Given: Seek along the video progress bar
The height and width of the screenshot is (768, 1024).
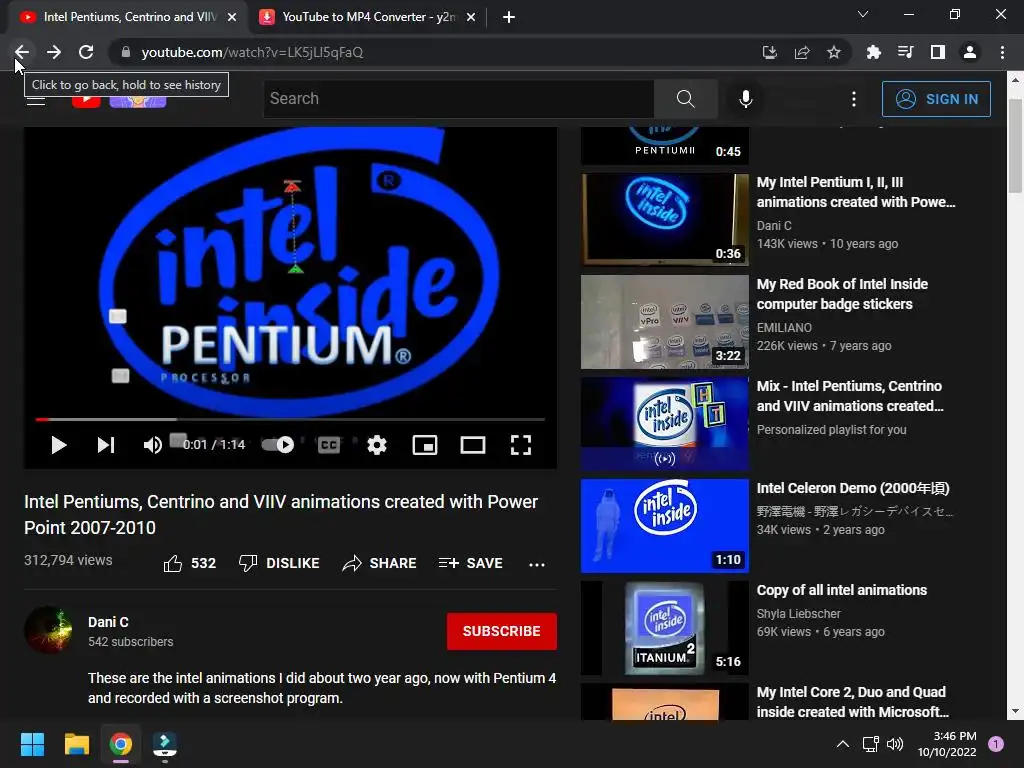Looking at the screenshot, I should coord(290,419).
